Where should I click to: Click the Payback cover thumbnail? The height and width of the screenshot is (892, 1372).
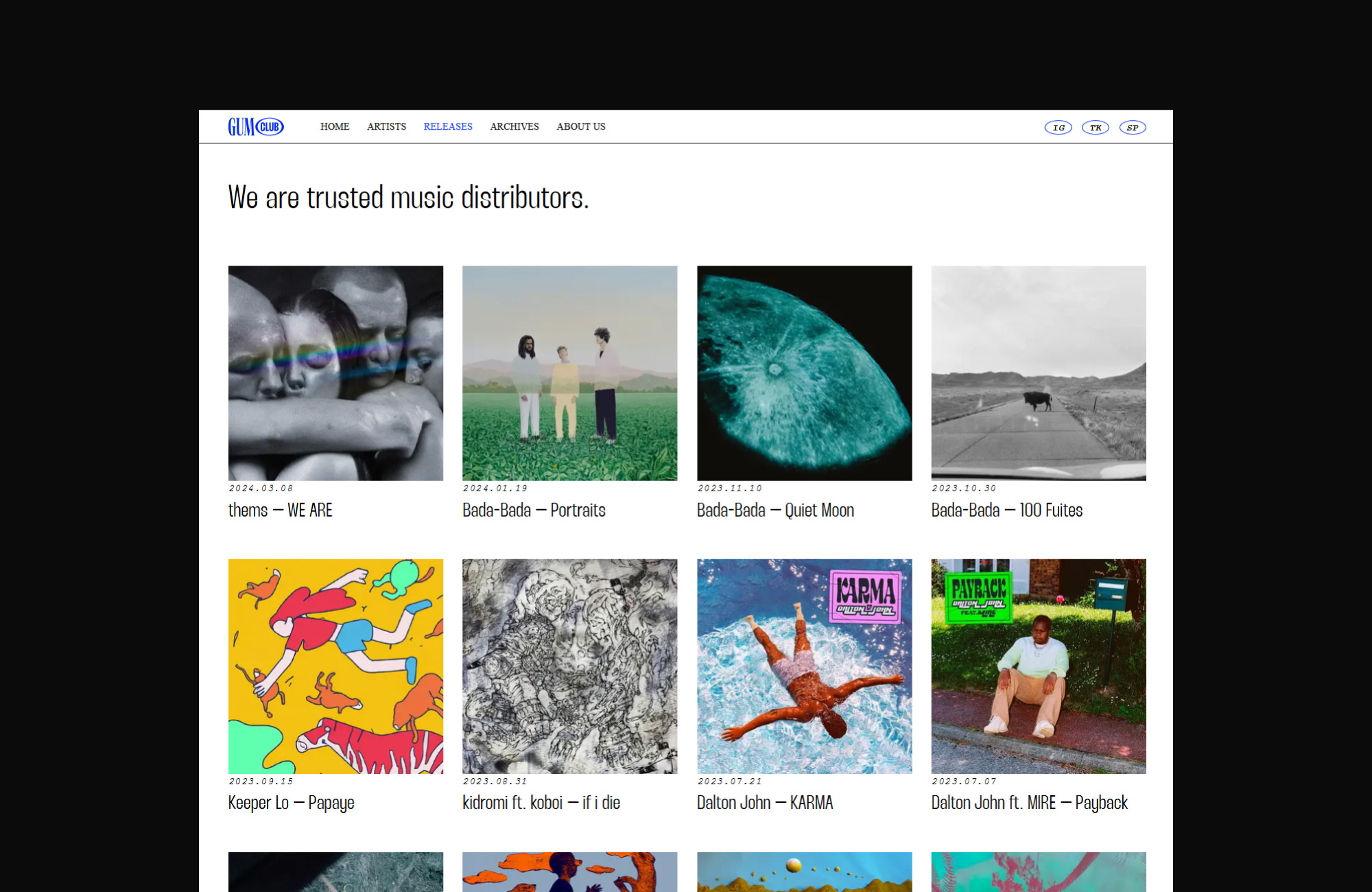pos(1038,666)
